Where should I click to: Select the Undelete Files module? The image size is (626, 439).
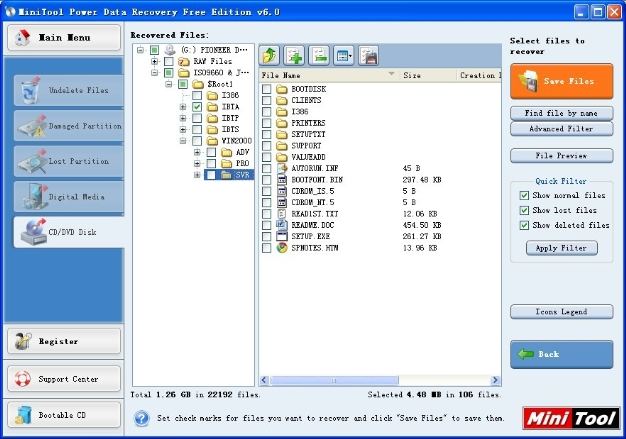[69, 90]
